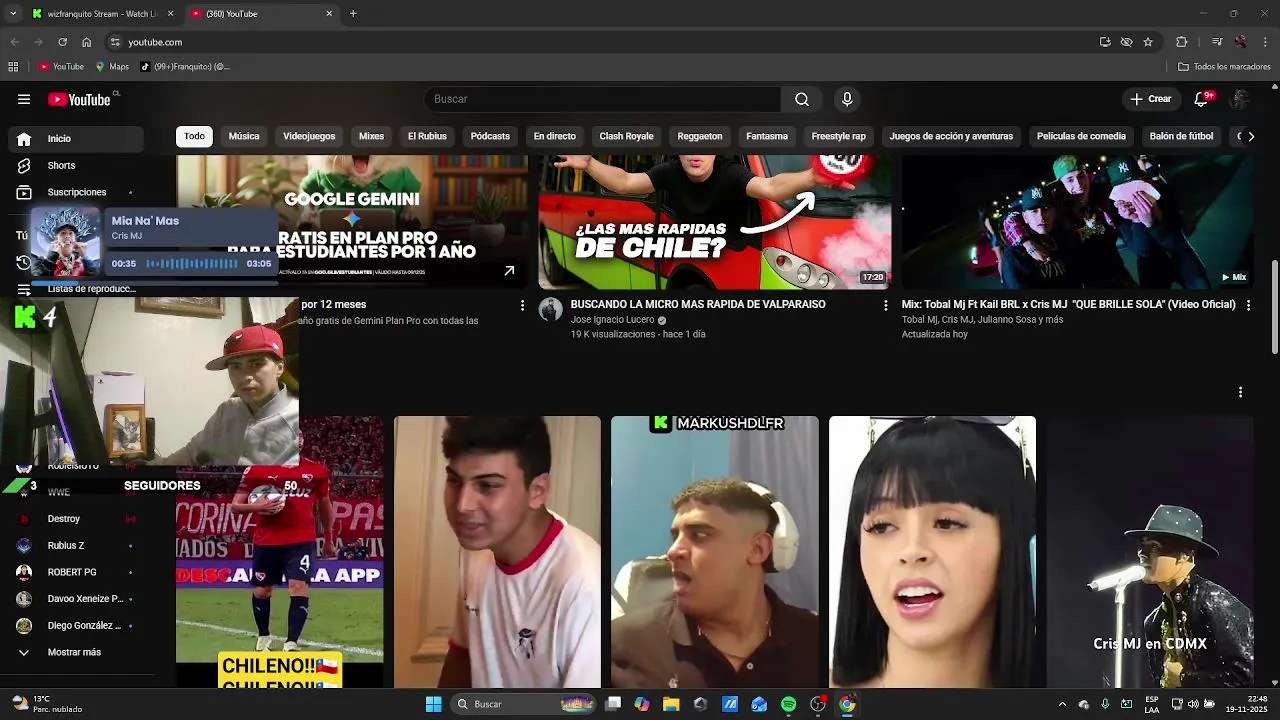Click the Crear button
Viewport: 1280px width, 720px height.
point(1150,99)
